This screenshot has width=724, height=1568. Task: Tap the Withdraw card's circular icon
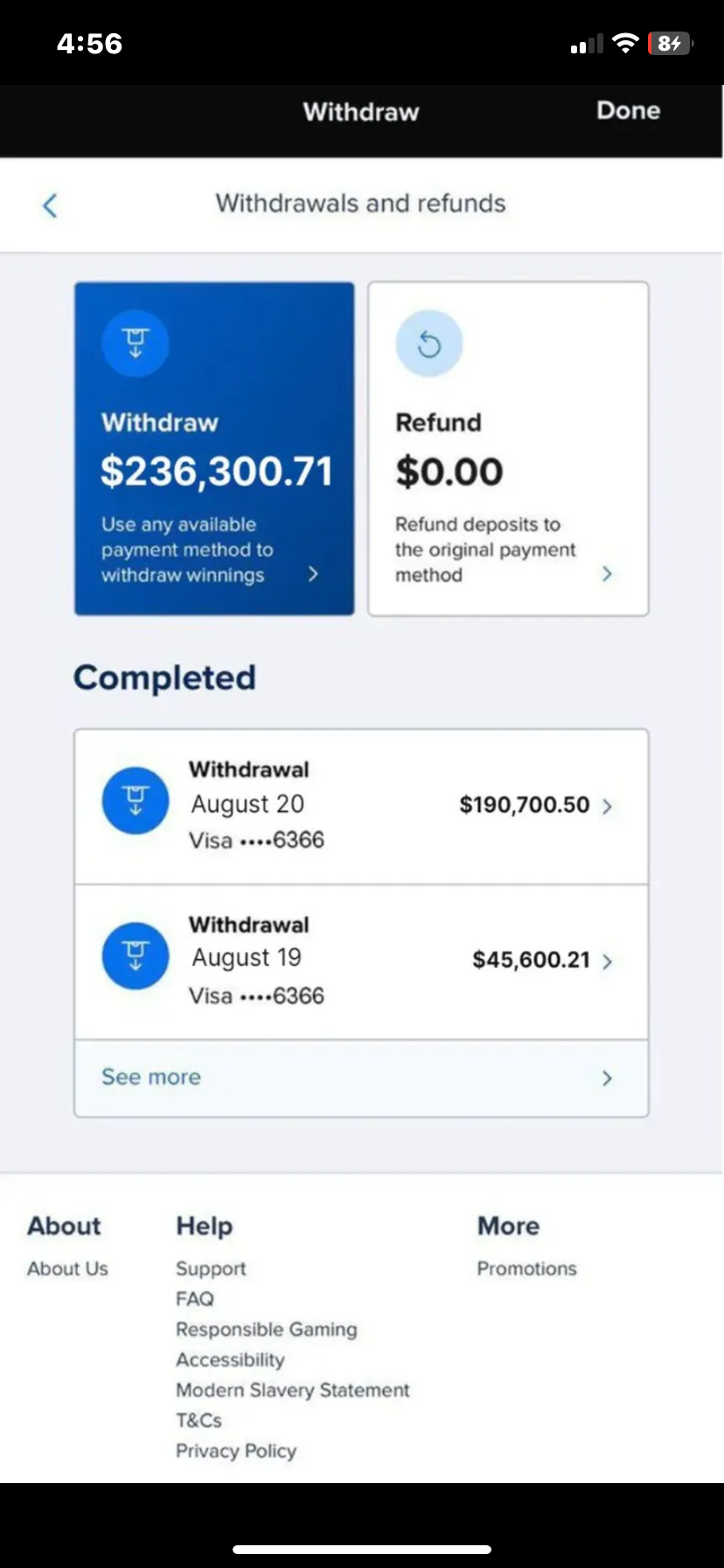tap(136, 343)
